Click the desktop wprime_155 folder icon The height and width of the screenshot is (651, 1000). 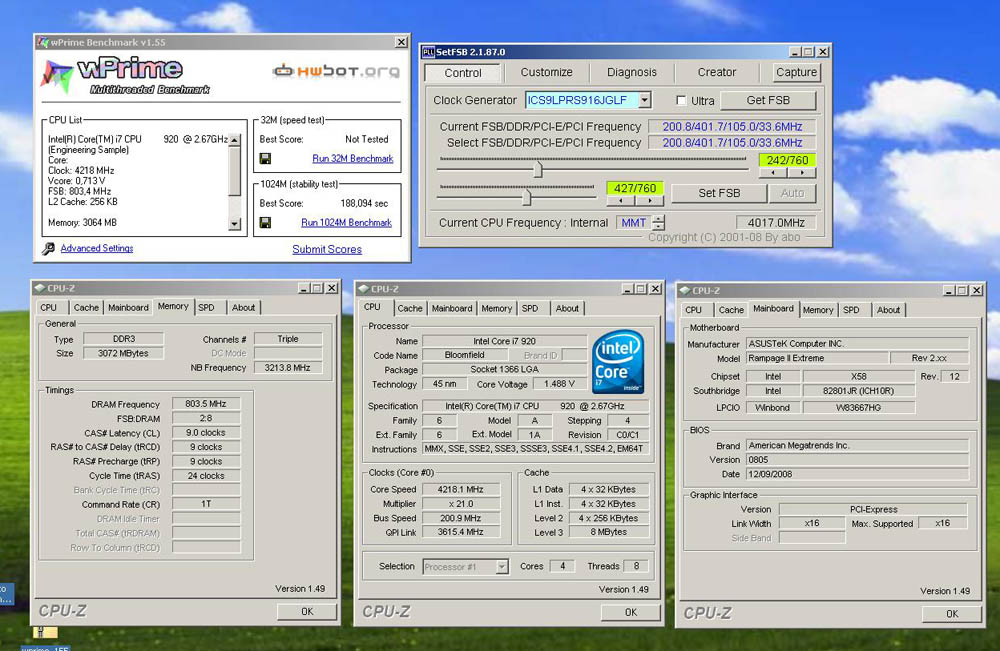[x=45, y=632]
